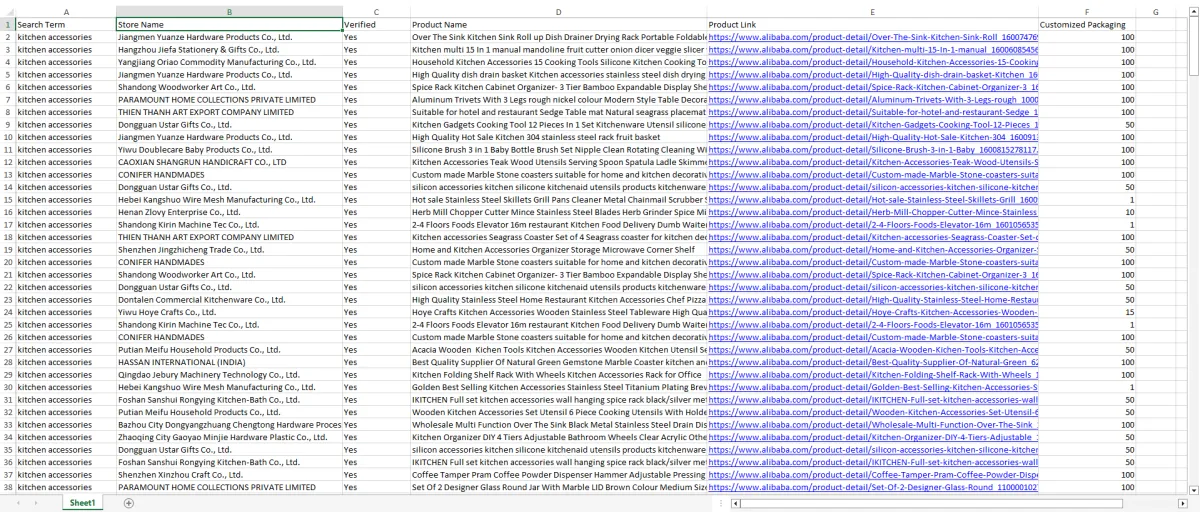The image size is (1200, 512).
Task: Open the Household-Kitchen-Accessories-15-Cooking link
Action: [873, 62]
